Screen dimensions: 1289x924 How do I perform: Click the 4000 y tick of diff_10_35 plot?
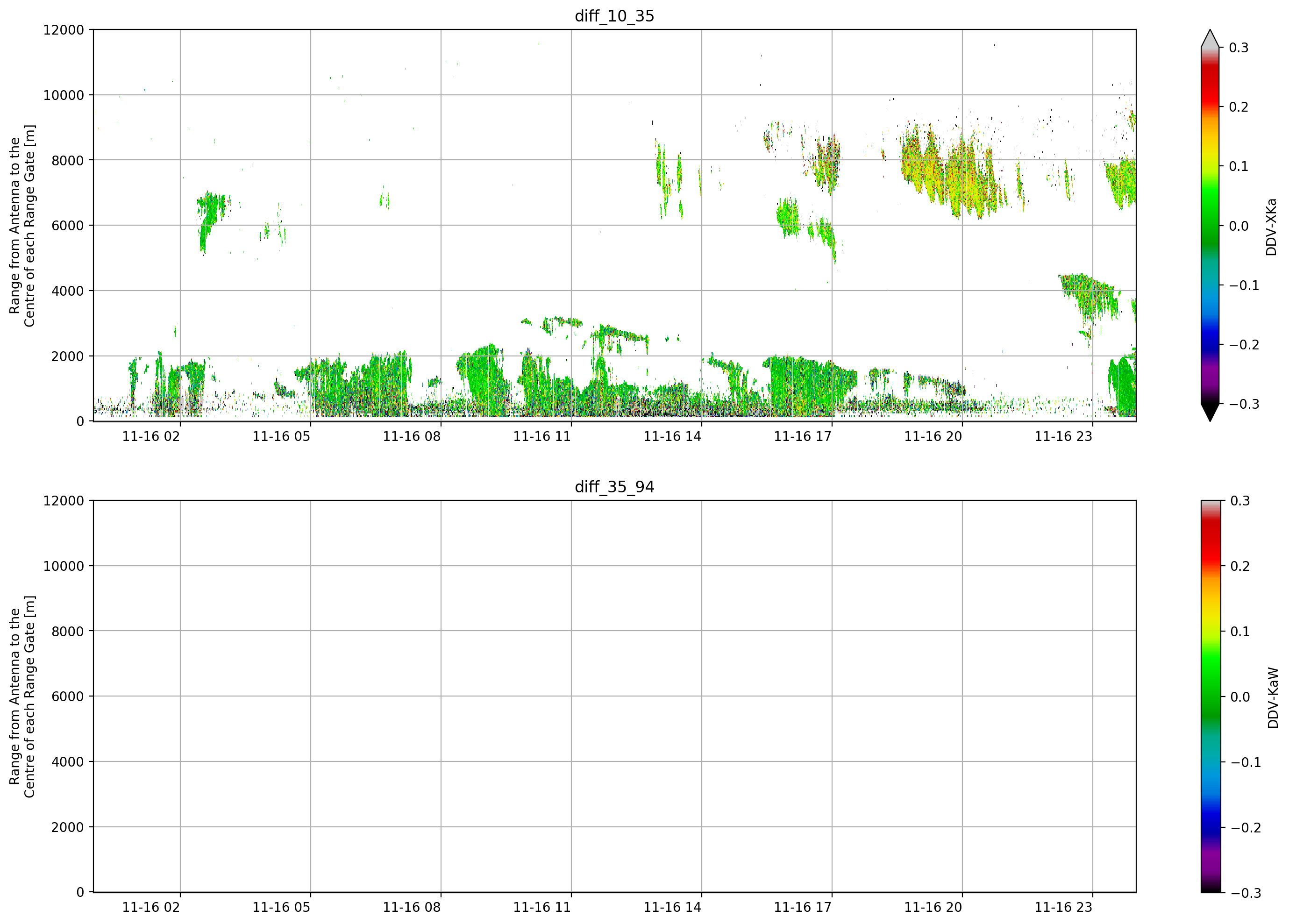[x=68, y=291]
